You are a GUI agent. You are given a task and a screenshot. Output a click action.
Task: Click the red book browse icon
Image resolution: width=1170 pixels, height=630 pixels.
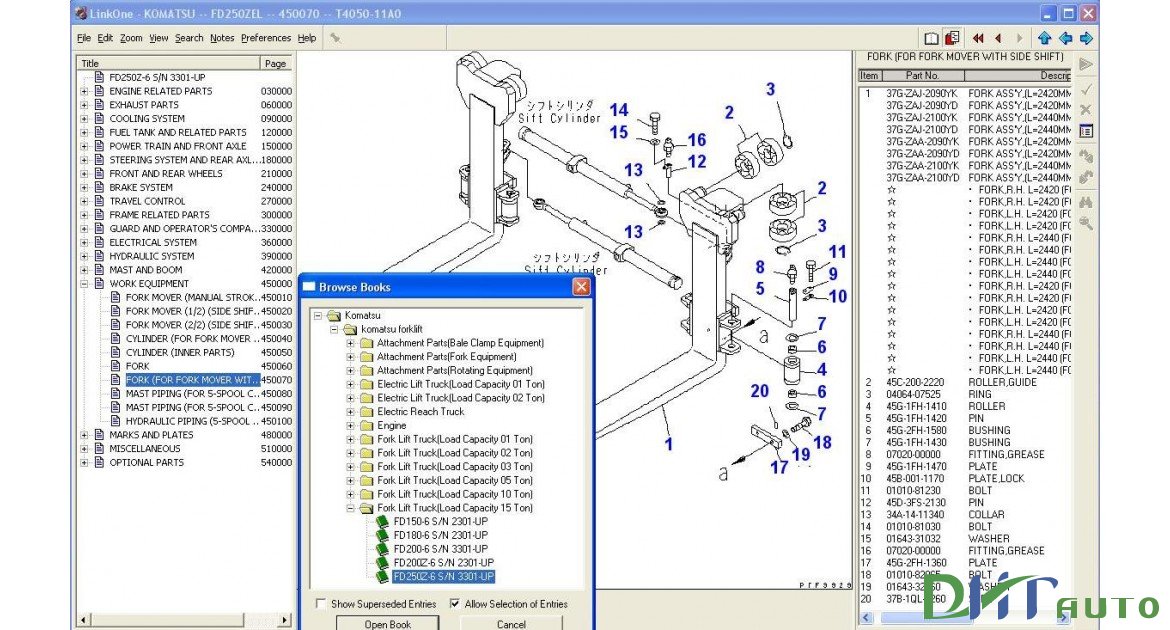pyautogui.click(x=952, y=38)
